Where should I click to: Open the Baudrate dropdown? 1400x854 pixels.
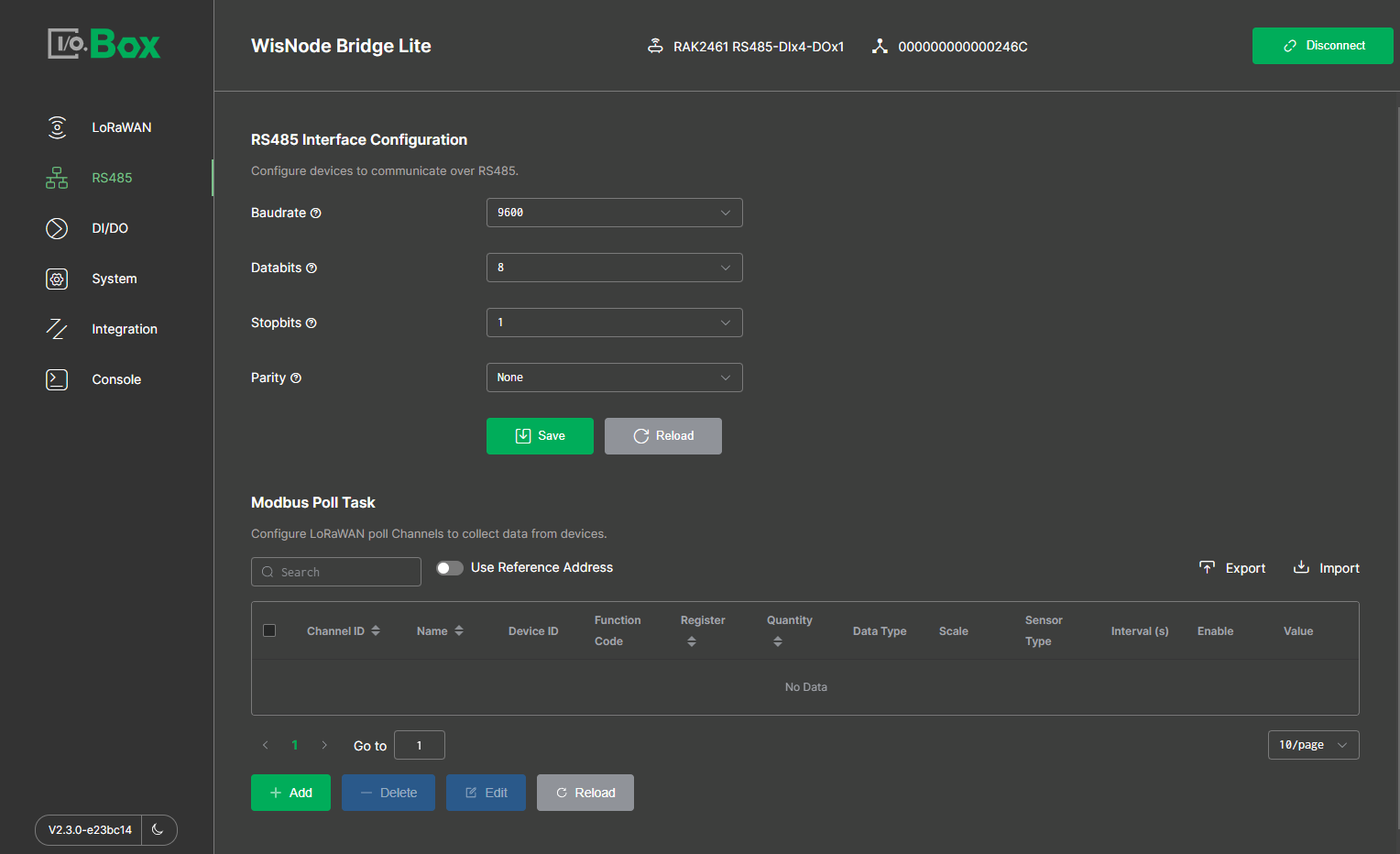(x=614, y=212)
